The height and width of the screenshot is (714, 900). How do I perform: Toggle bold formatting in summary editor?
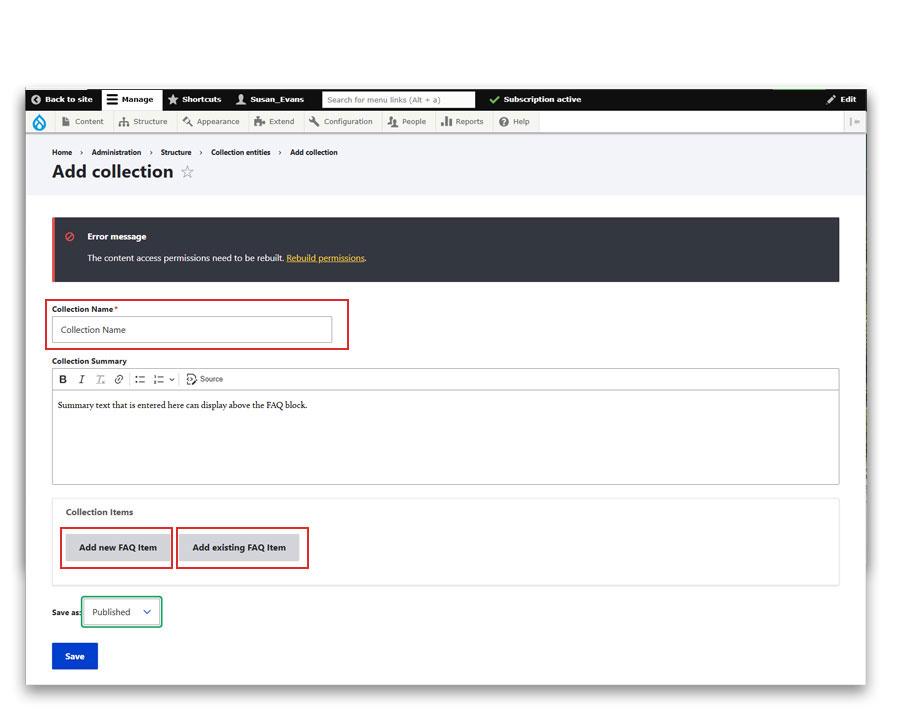63,379
